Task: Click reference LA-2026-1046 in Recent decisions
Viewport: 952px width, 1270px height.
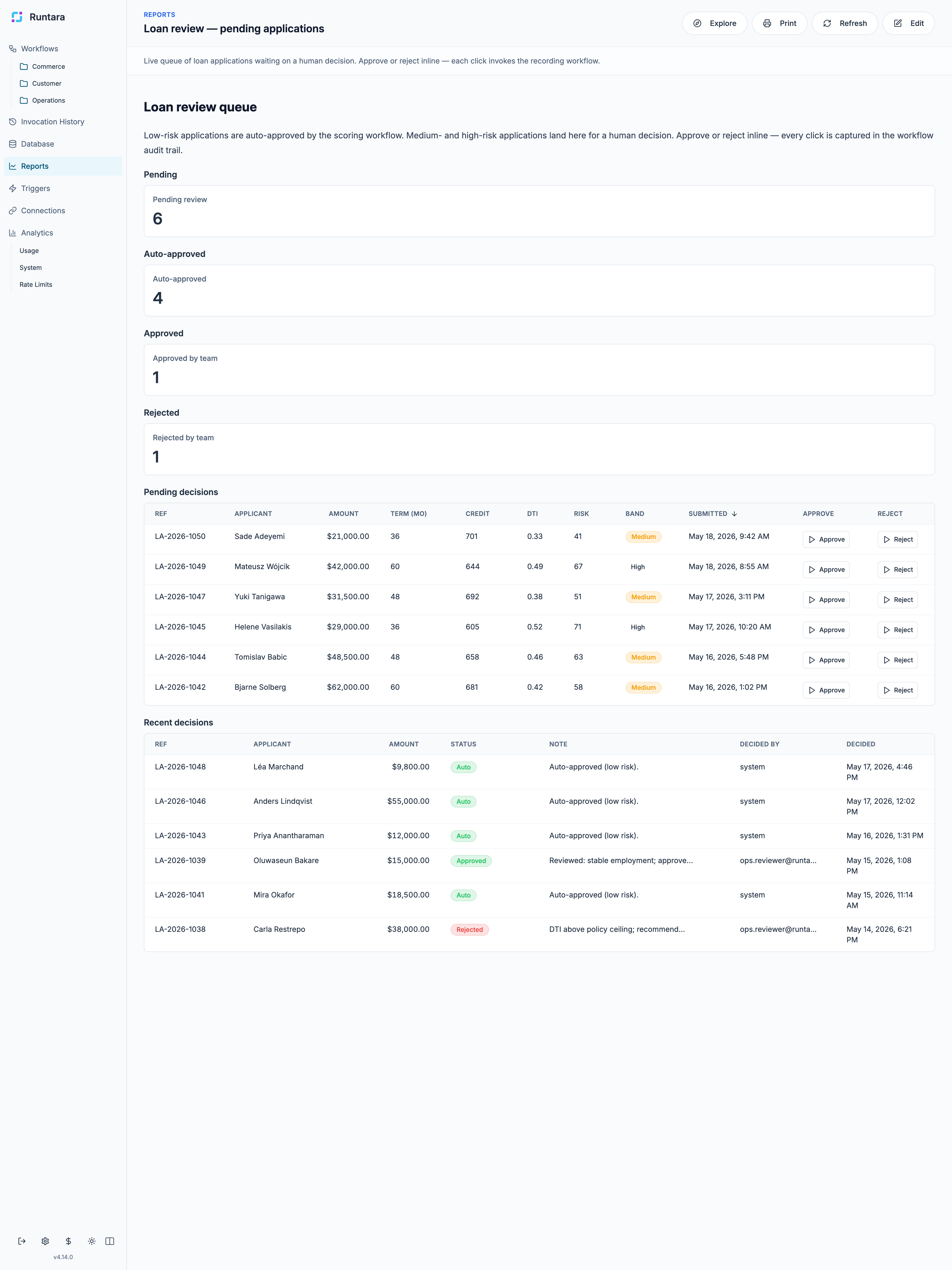Action: point(180,801)
